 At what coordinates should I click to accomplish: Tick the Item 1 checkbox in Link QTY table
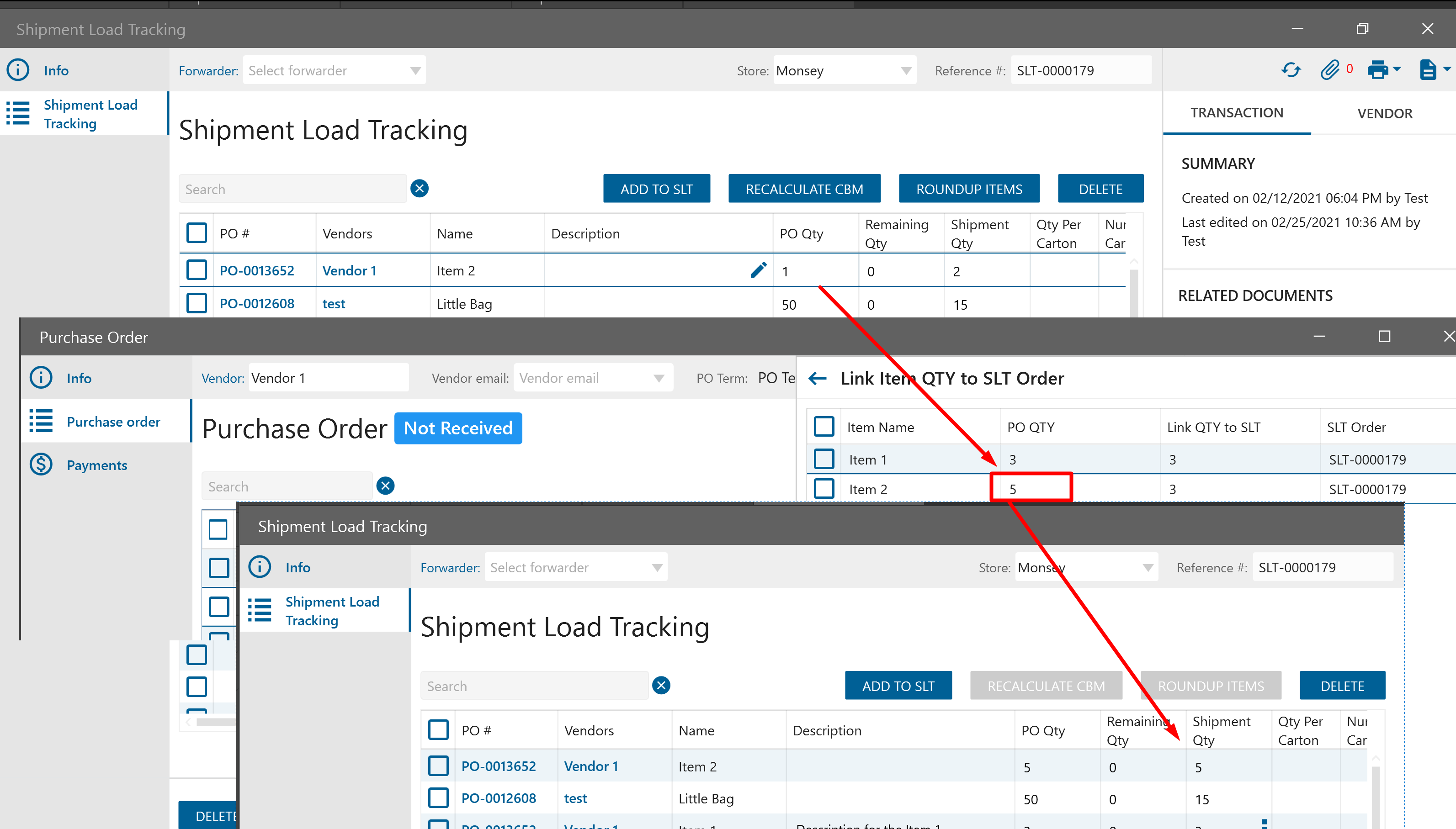[x=824, y=459]
